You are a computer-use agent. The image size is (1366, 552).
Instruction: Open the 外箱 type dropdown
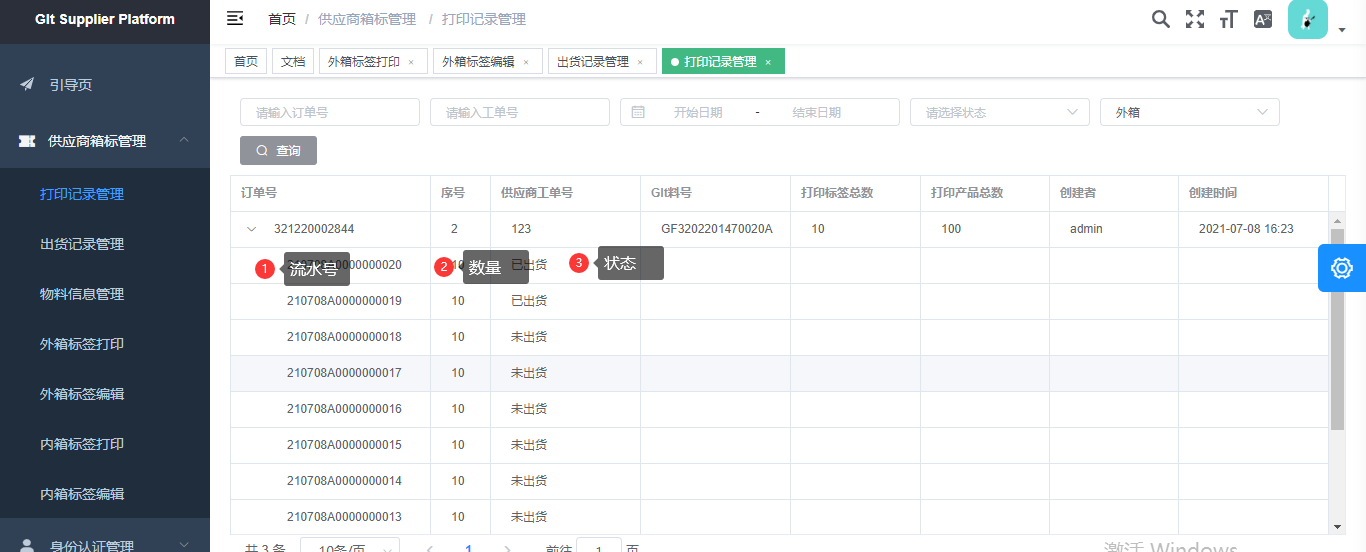[1189, 112]
